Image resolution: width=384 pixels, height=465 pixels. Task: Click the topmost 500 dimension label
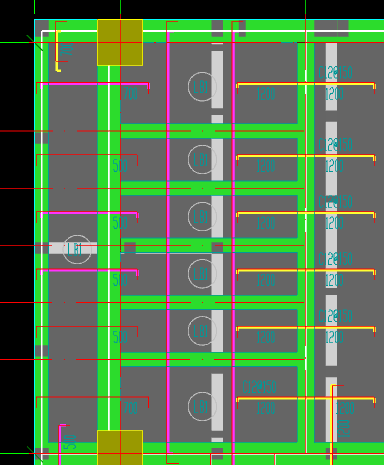(x=120, y=166)
